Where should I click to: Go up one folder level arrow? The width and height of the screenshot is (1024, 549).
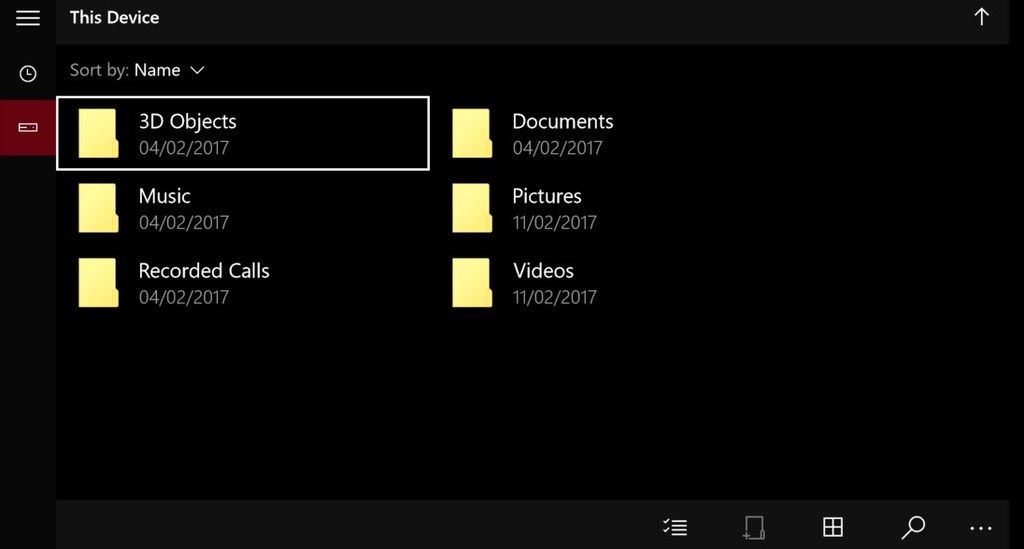981,17
